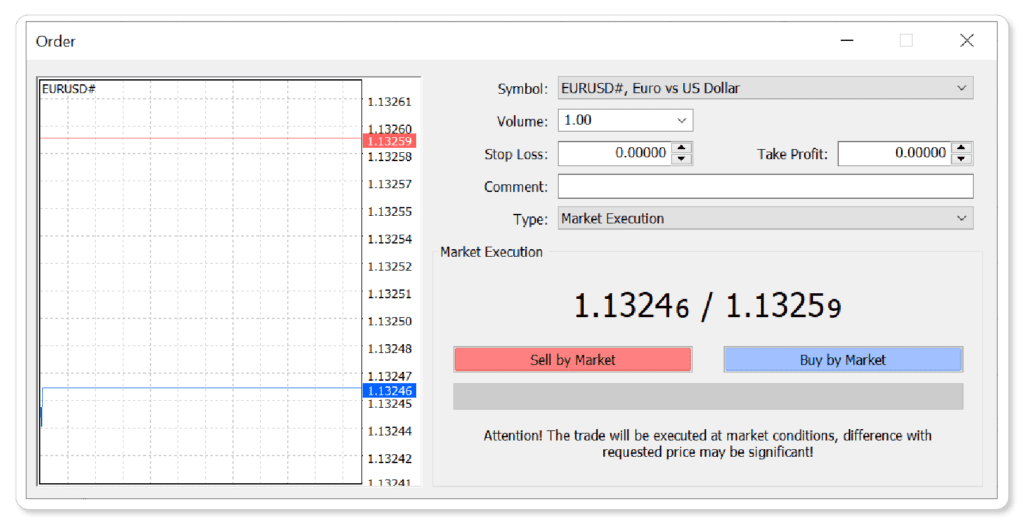The image size is (1024, 521).
Task: Click the disabled maximize icon
Action: pyautogui.click(x=906, y=40)
